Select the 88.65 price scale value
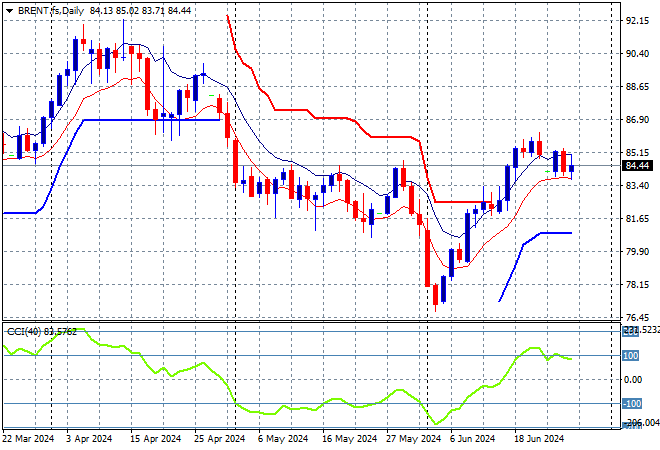The image size is (660, 450). (637, 87)
